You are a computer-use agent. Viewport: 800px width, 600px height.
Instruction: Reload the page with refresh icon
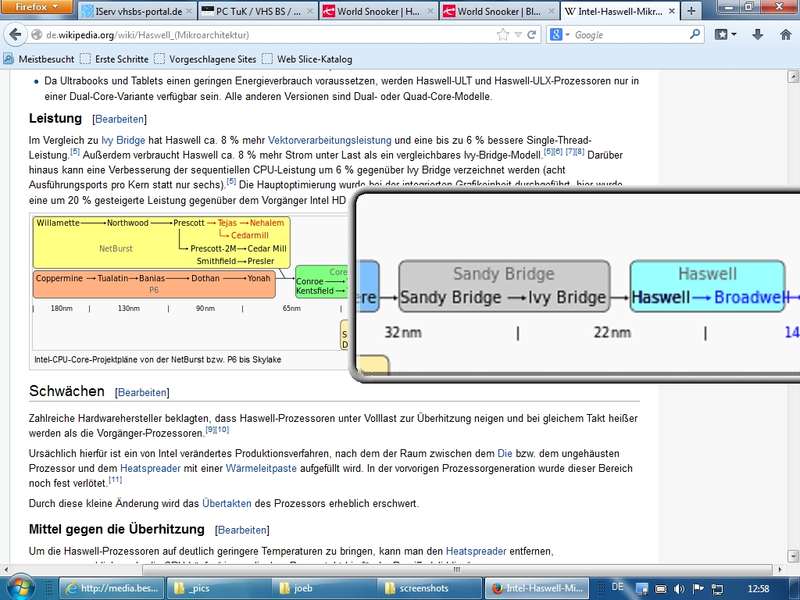[532, 35]
